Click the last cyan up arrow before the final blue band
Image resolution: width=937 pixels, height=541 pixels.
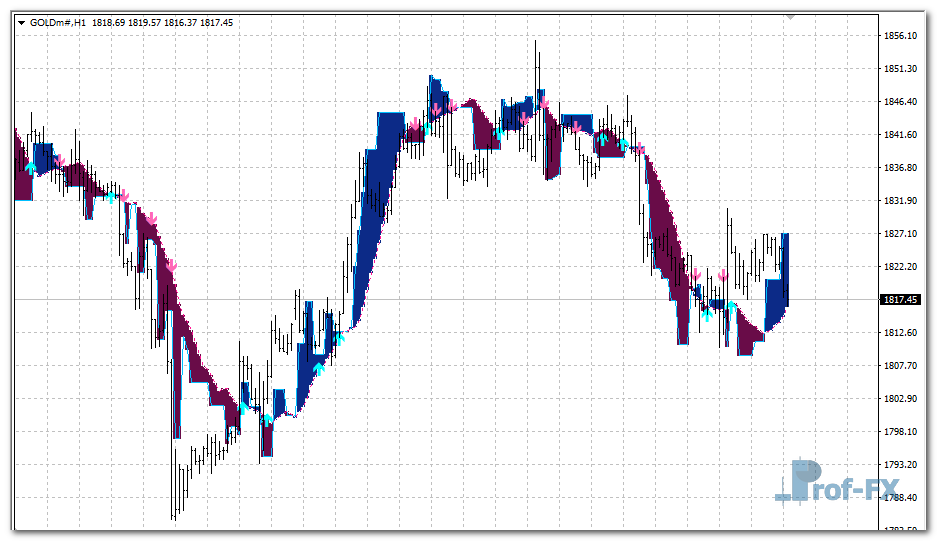click(732, 306)
